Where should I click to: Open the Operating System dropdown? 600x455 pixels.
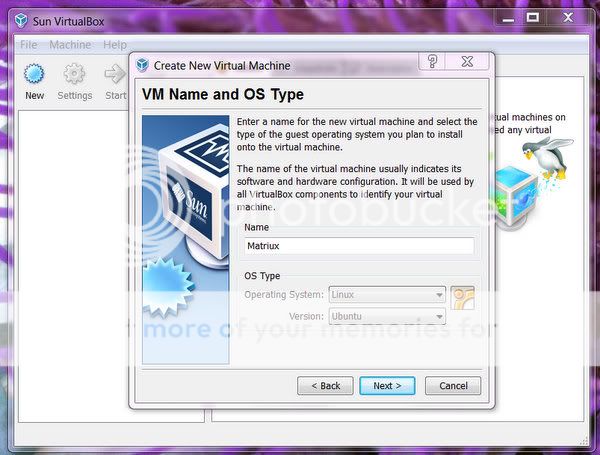[x=387, y=295]
